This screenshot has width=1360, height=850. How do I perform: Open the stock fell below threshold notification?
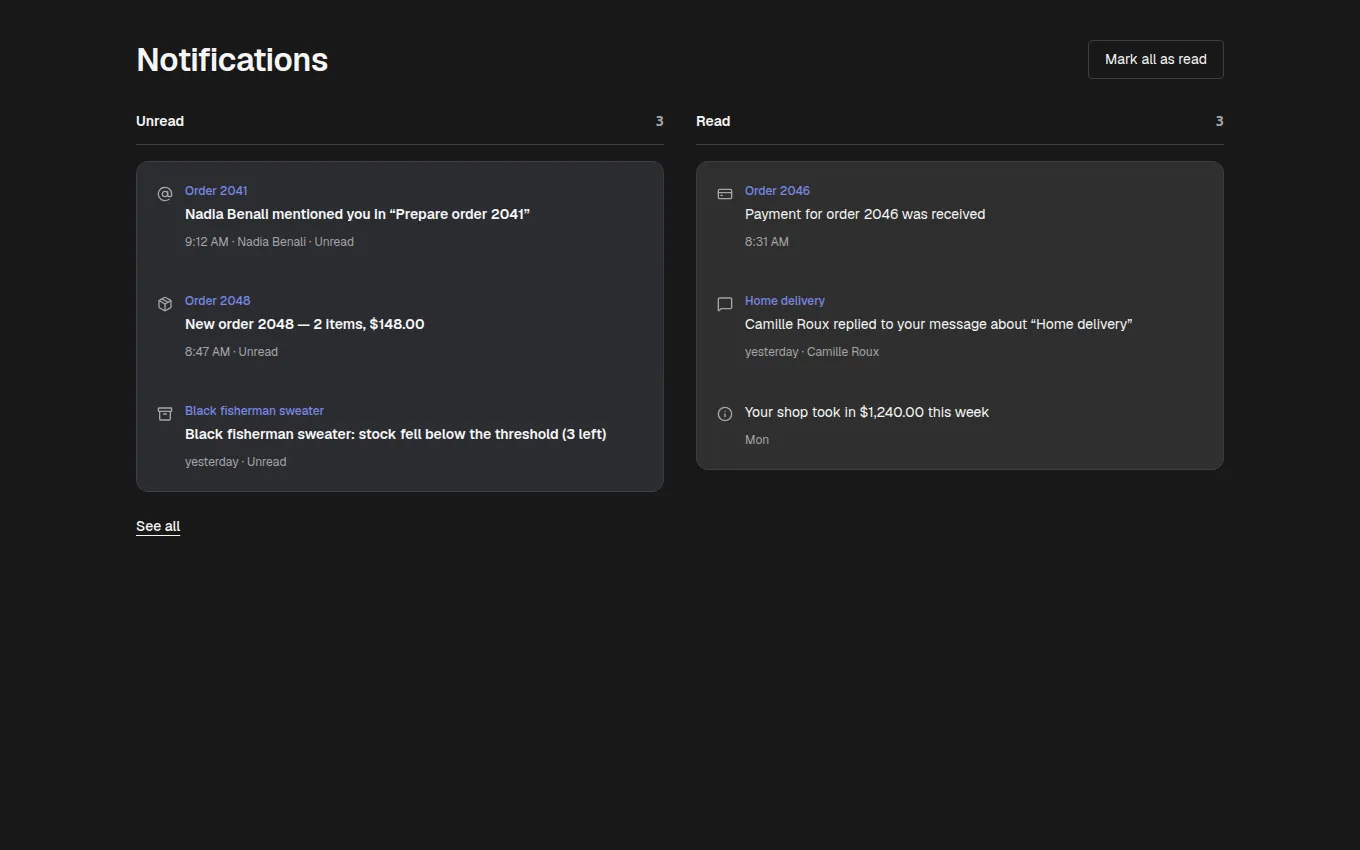396,434
